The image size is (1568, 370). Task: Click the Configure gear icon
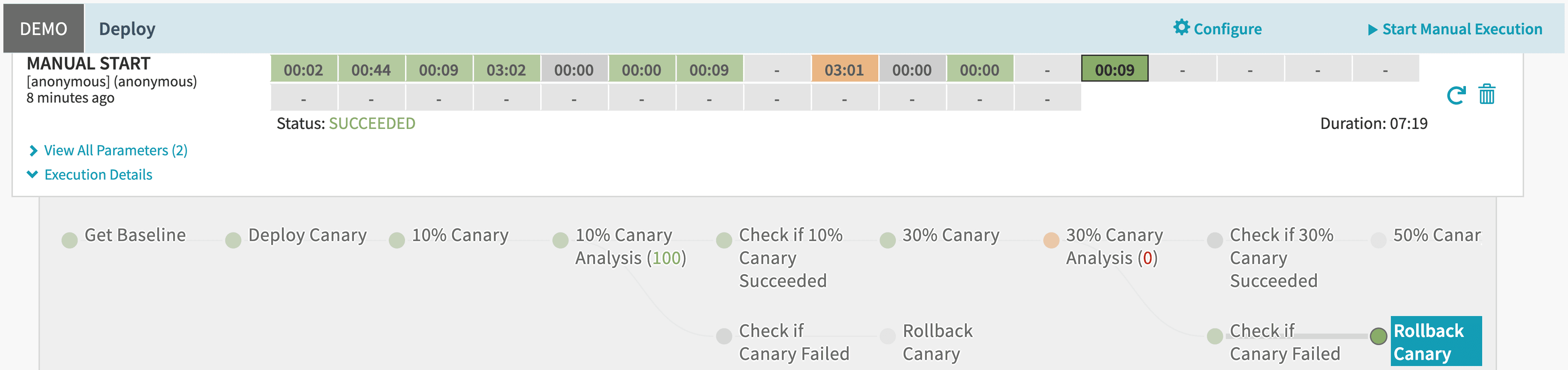coord(1181,27)
